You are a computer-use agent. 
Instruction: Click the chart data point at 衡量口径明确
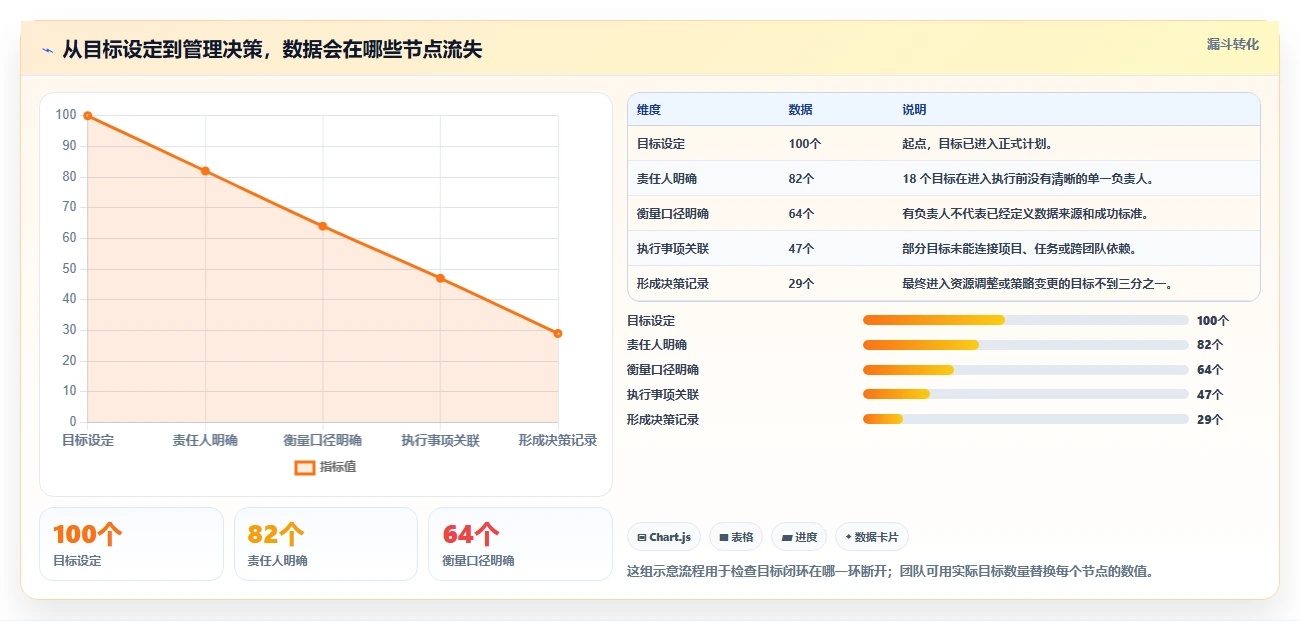click(323, 226)
